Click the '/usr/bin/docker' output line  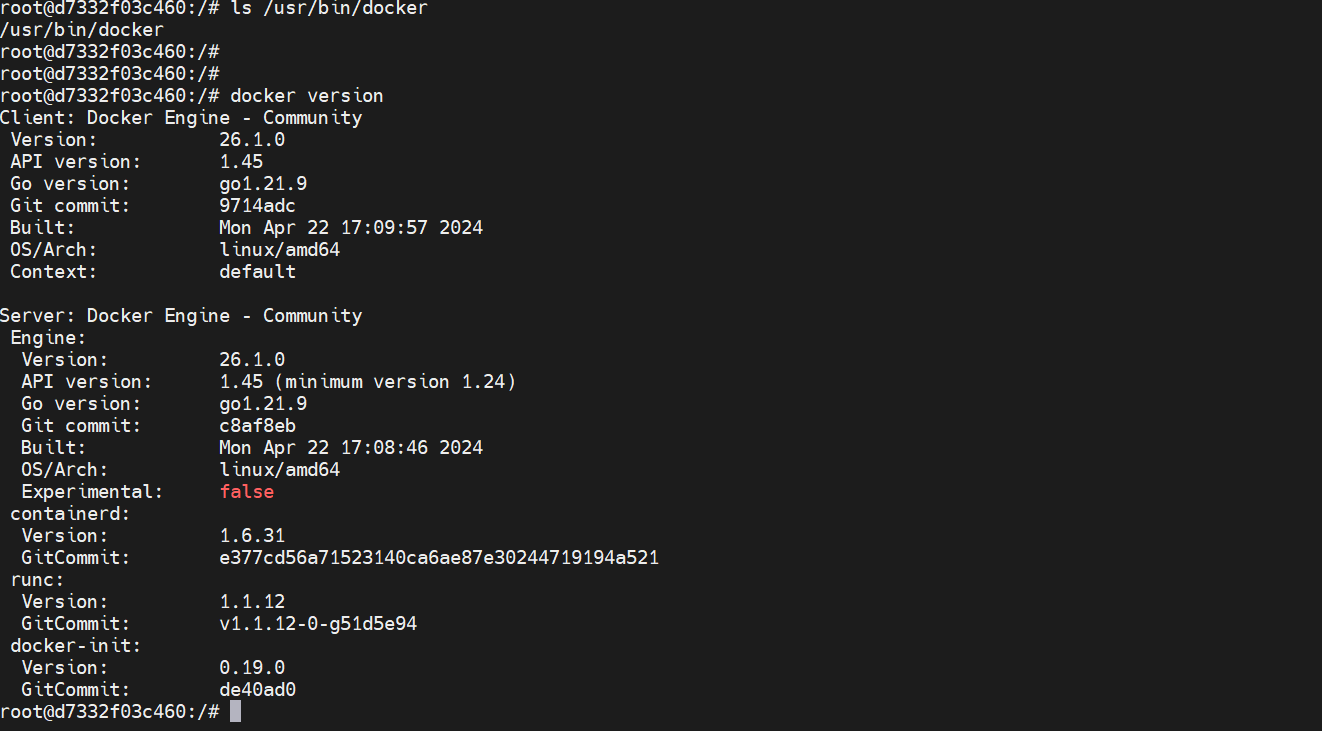pos(82,30)
